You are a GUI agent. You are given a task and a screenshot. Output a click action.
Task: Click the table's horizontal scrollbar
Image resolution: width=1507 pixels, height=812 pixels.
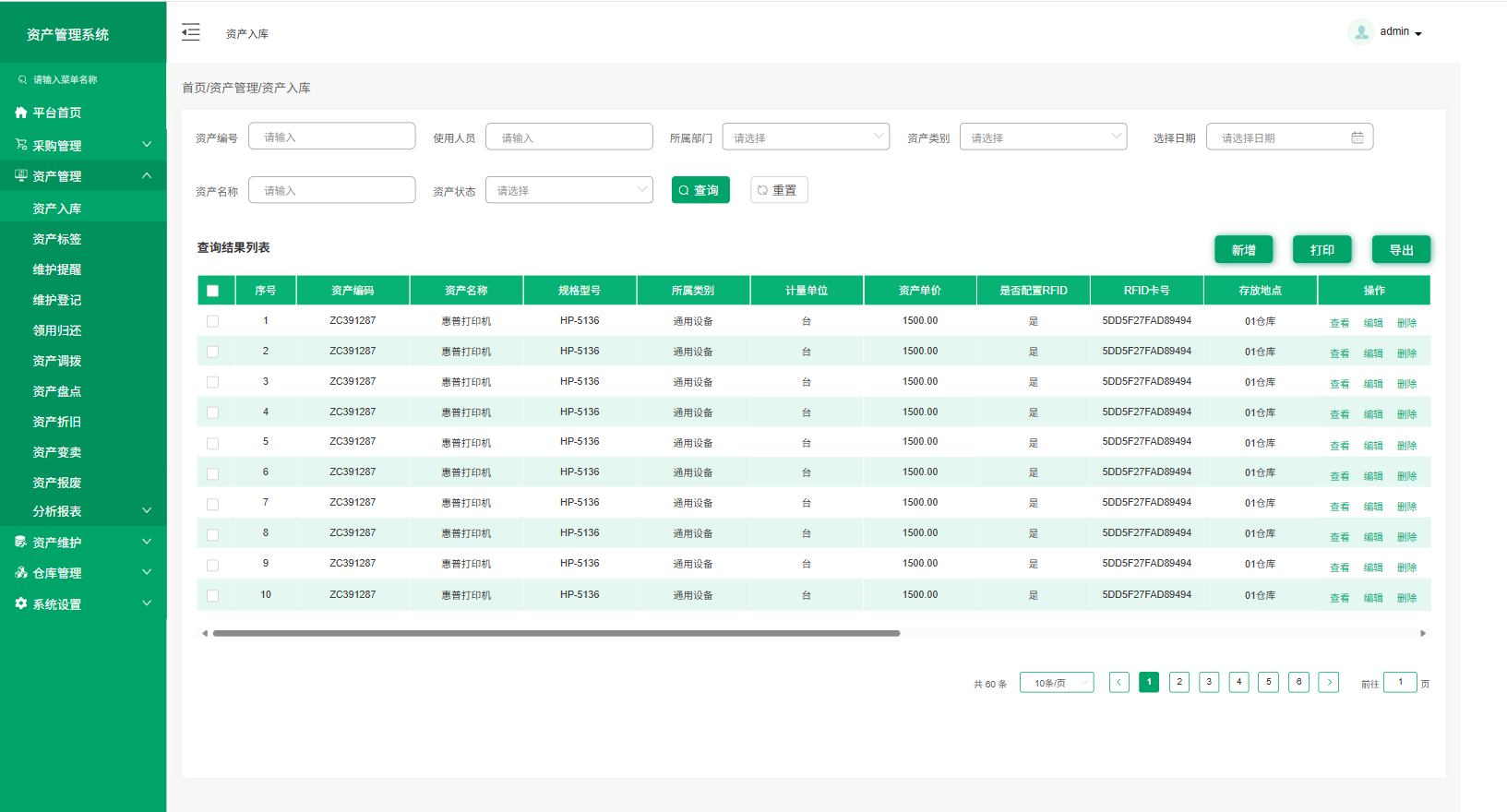click(556, 633)
